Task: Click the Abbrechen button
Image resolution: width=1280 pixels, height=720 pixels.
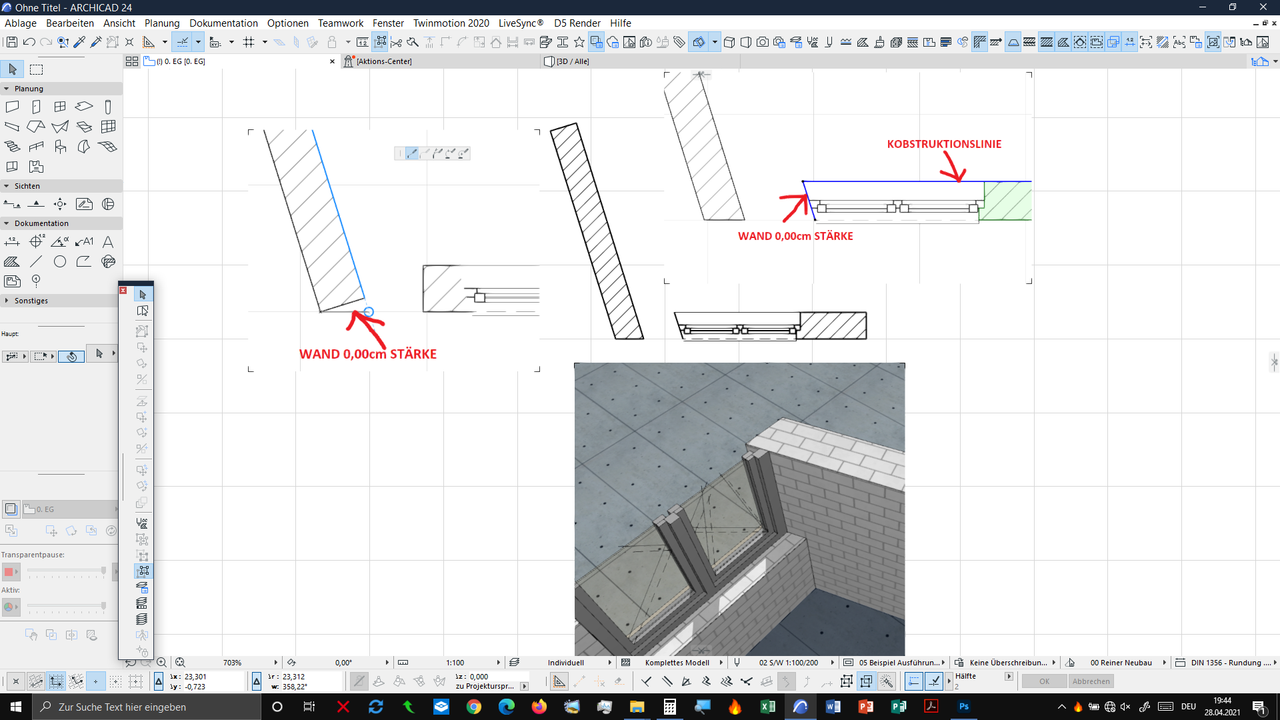Action: [1091, 681]
